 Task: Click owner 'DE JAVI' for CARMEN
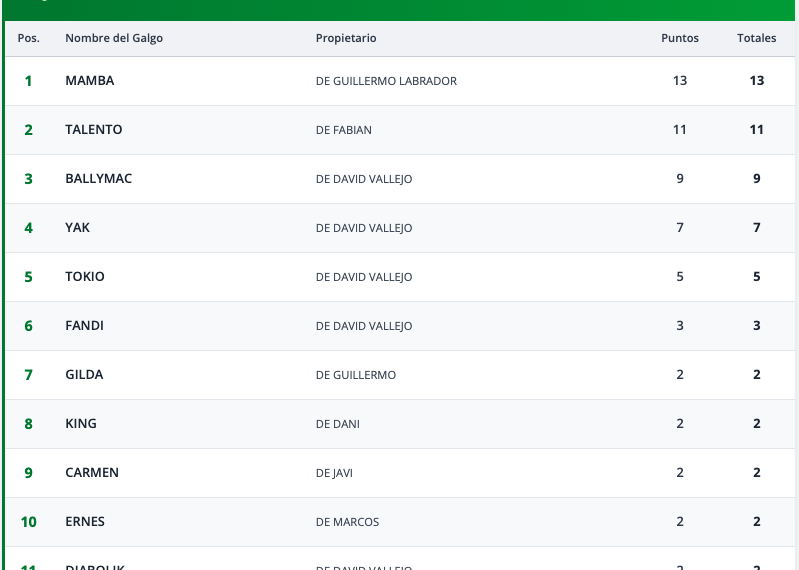click(x=334, y=473)
